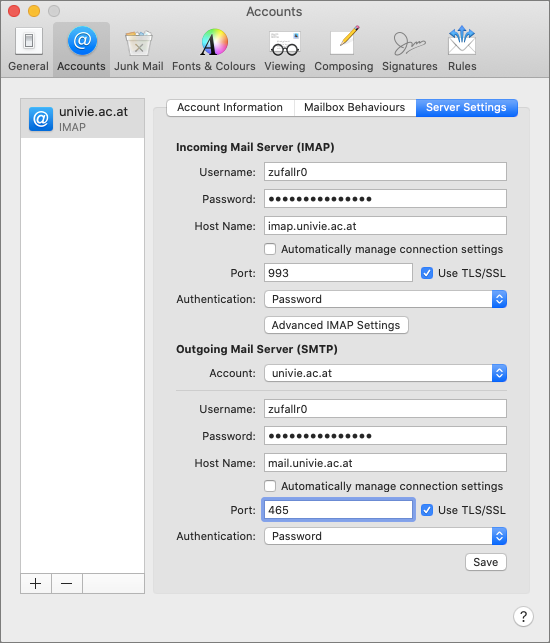Switch to the Mailbox Behaviours tab
The width and height of the screenshot is (550, 643).
click(x=355, y=107)
